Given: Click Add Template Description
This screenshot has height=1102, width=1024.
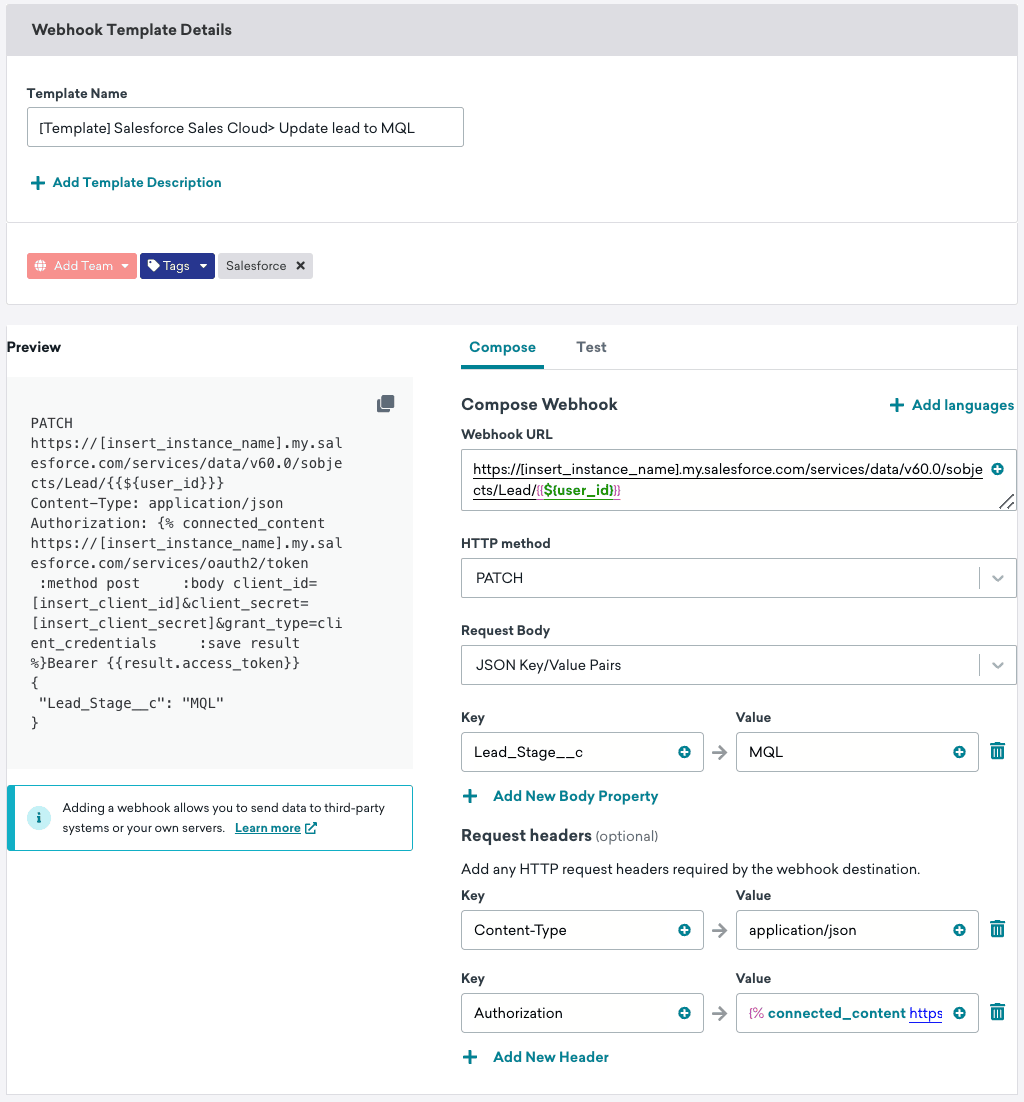Looking at the screenshot, I should pyautogui.click(x=127, y=183).
